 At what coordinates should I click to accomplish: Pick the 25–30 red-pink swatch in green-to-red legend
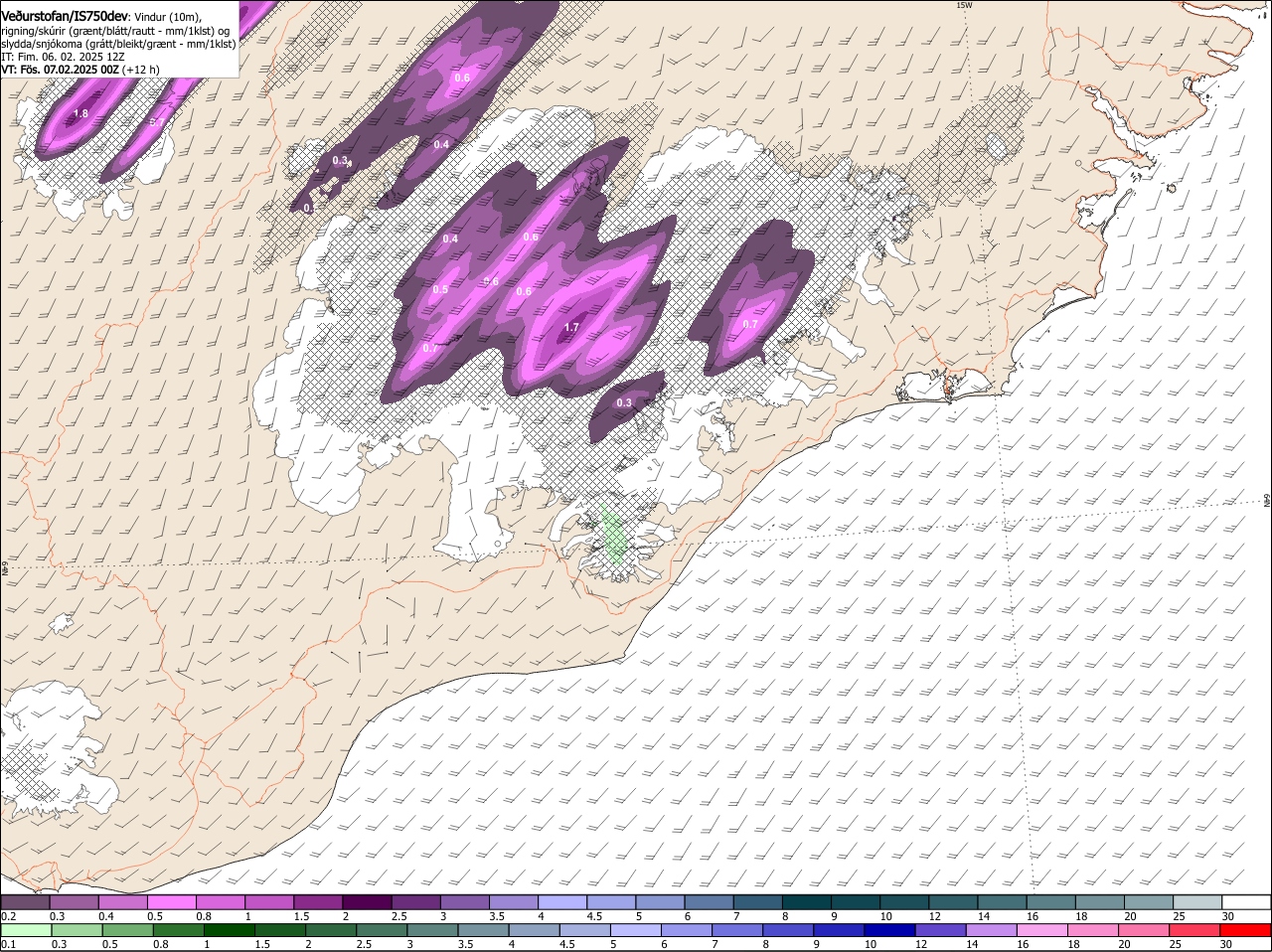pos(1193,930)
